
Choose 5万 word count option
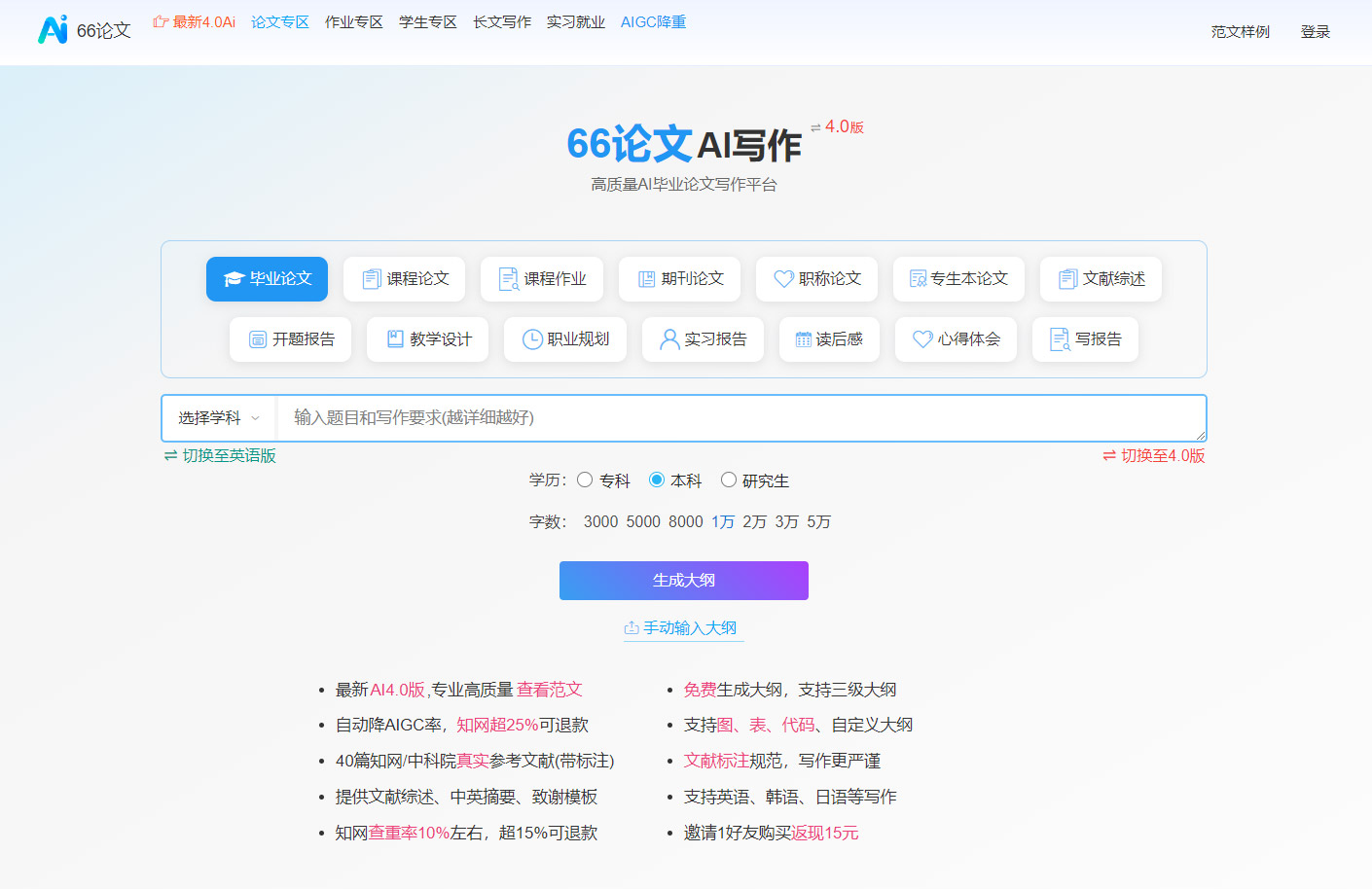(819, 522)
